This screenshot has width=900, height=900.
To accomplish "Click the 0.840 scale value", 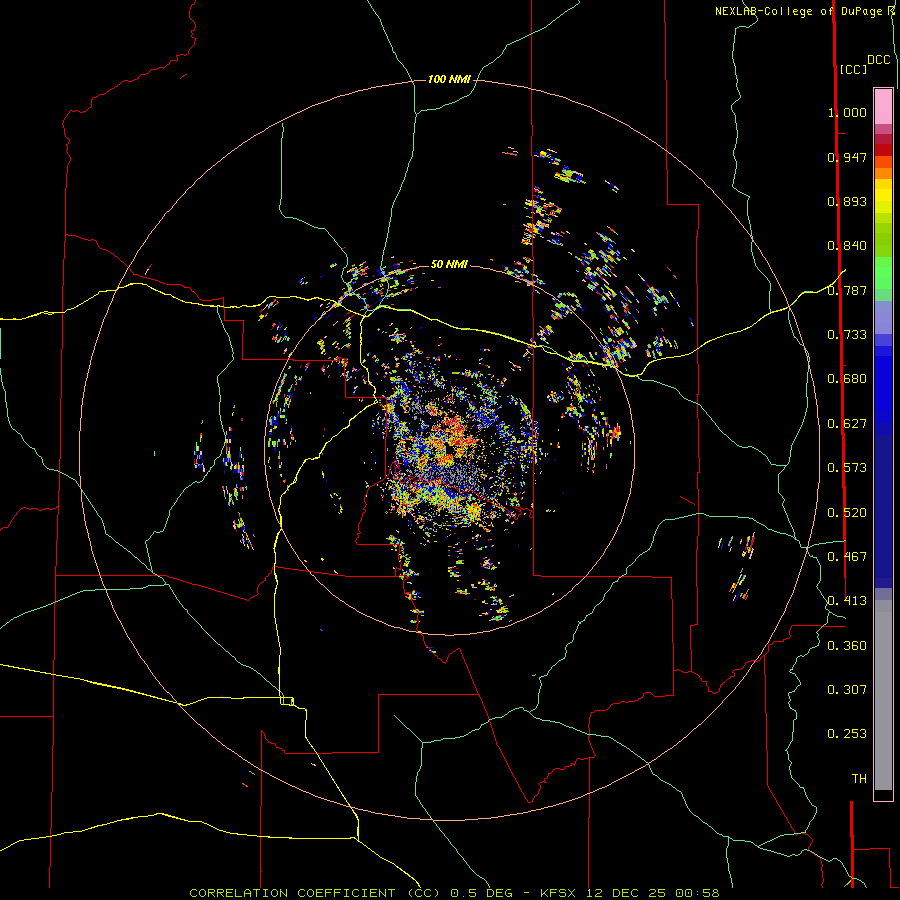I will tap(847, 246).
